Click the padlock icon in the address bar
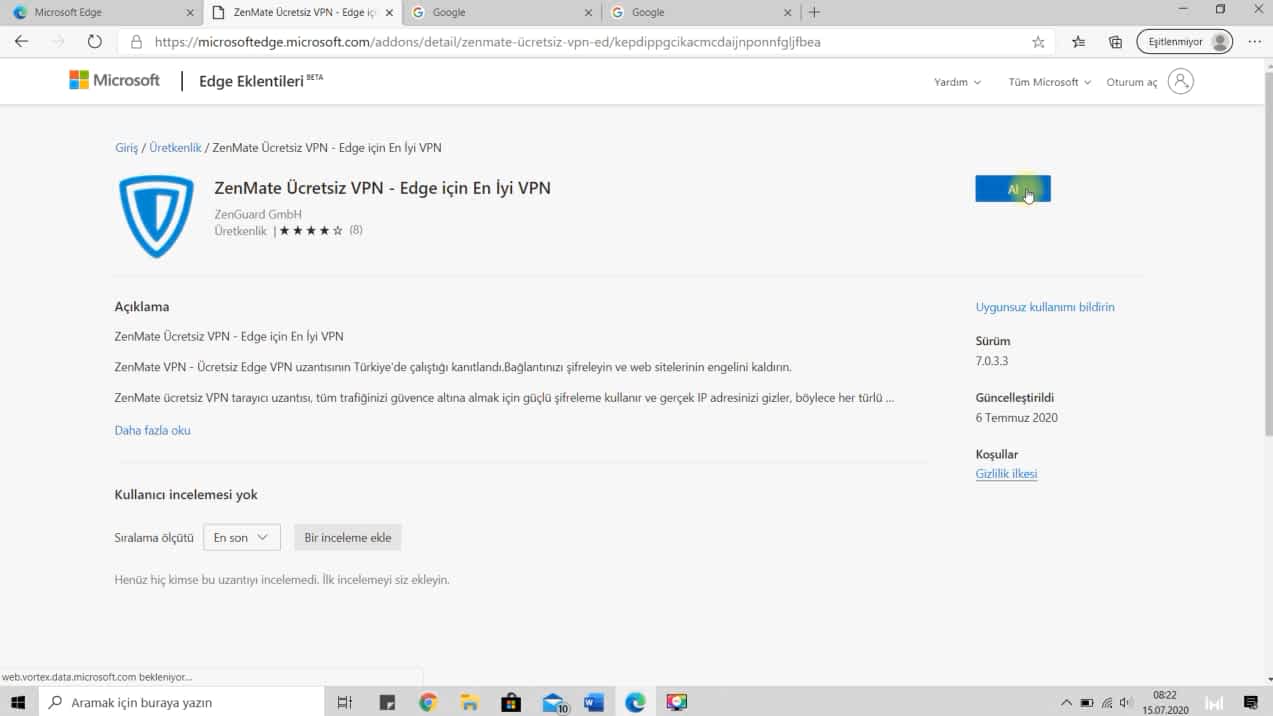 (137, 42)
